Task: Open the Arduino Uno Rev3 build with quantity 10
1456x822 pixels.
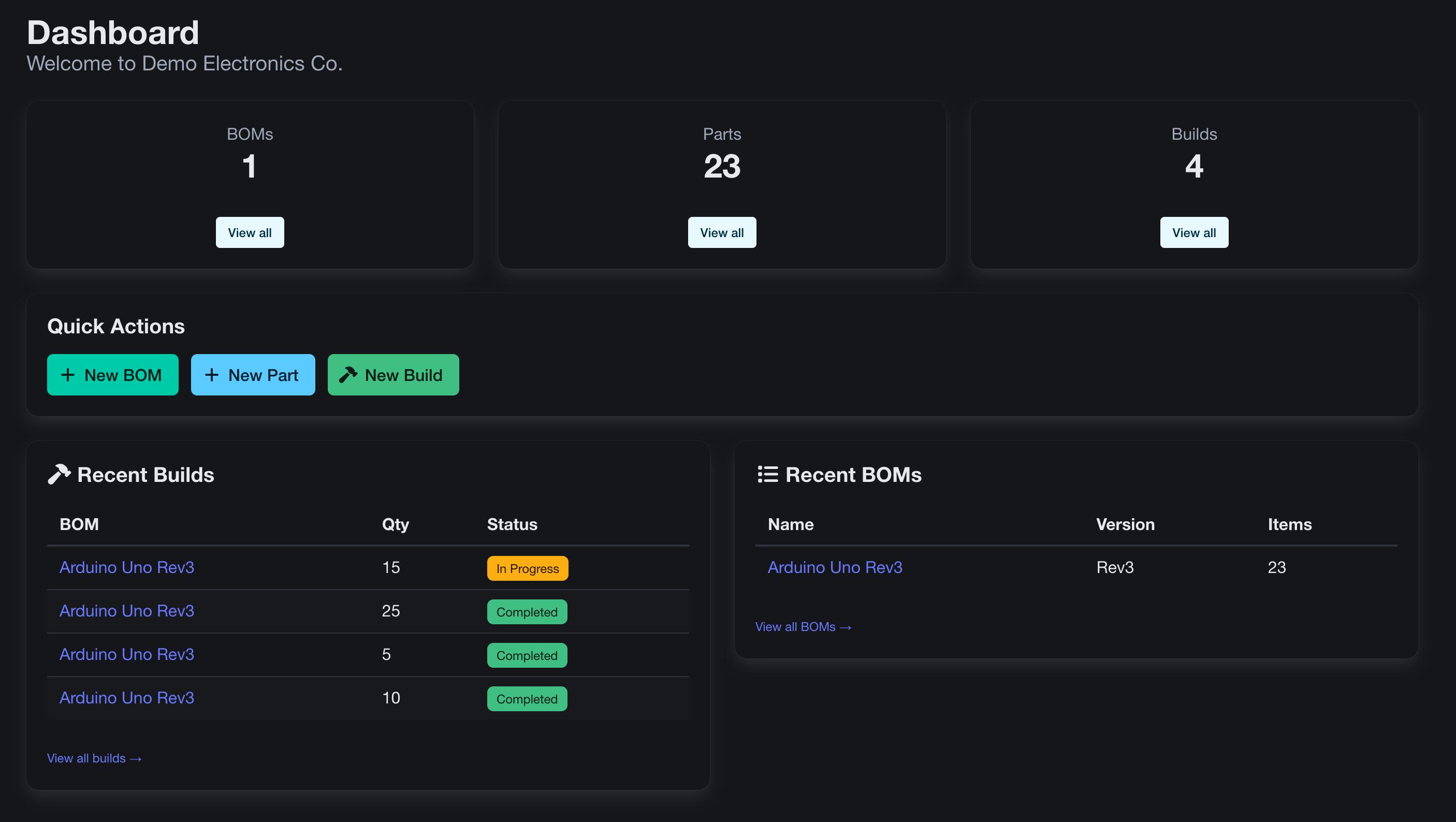Action: tap(127, 698)
